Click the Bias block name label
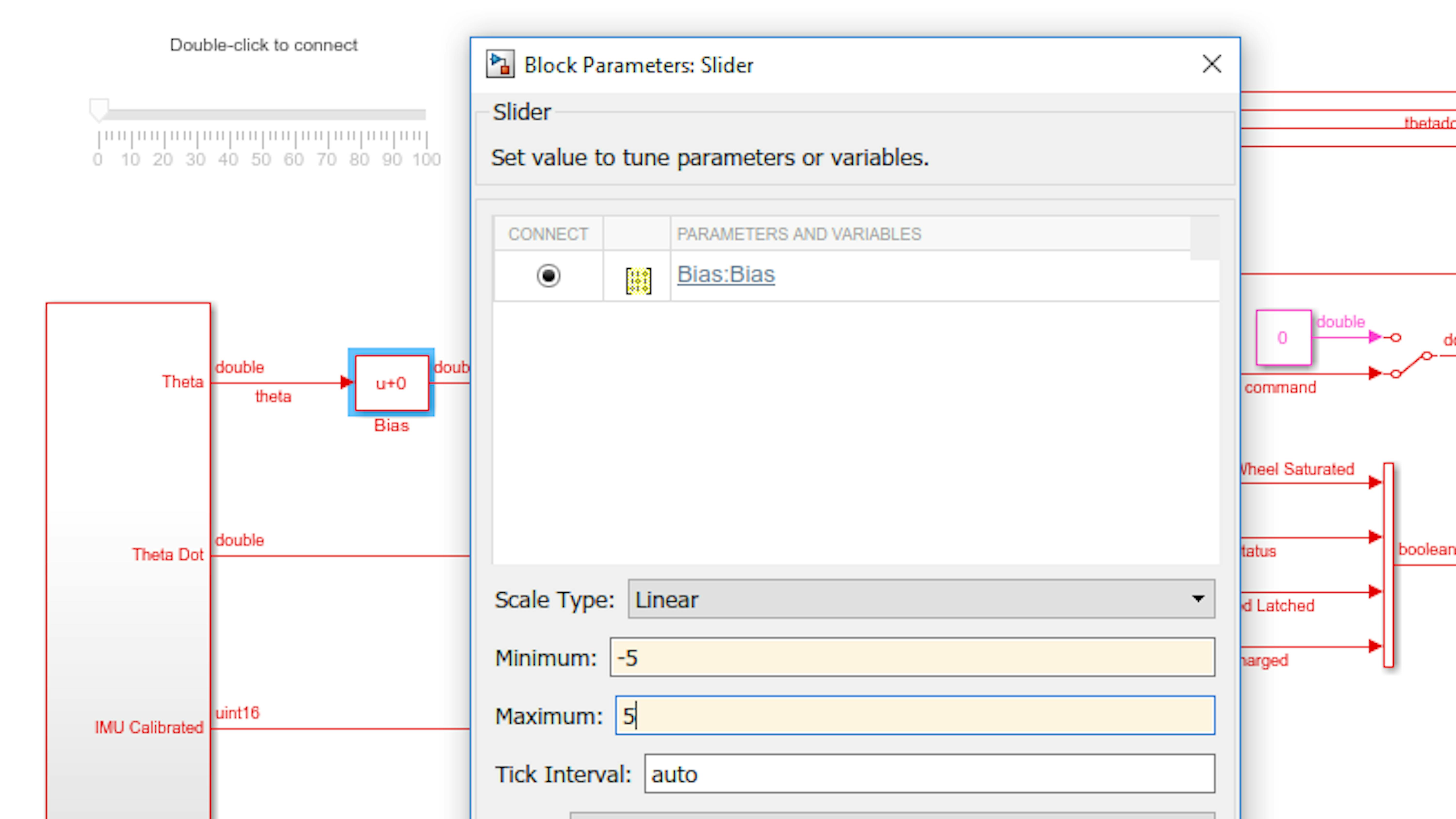1456x819 pixels. point(391,426)
